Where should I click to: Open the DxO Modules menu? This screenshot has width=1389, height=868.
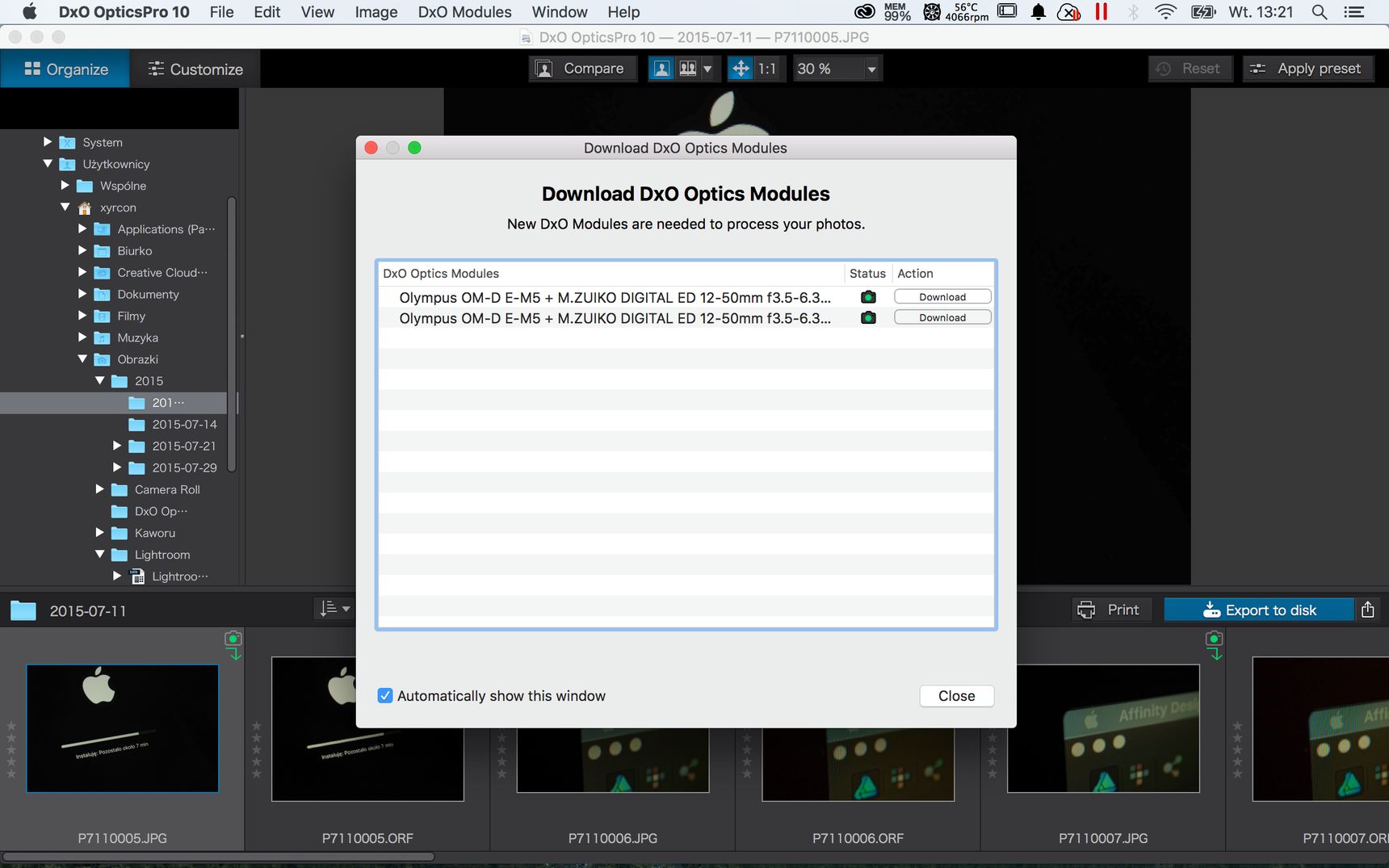coord(464,12)
